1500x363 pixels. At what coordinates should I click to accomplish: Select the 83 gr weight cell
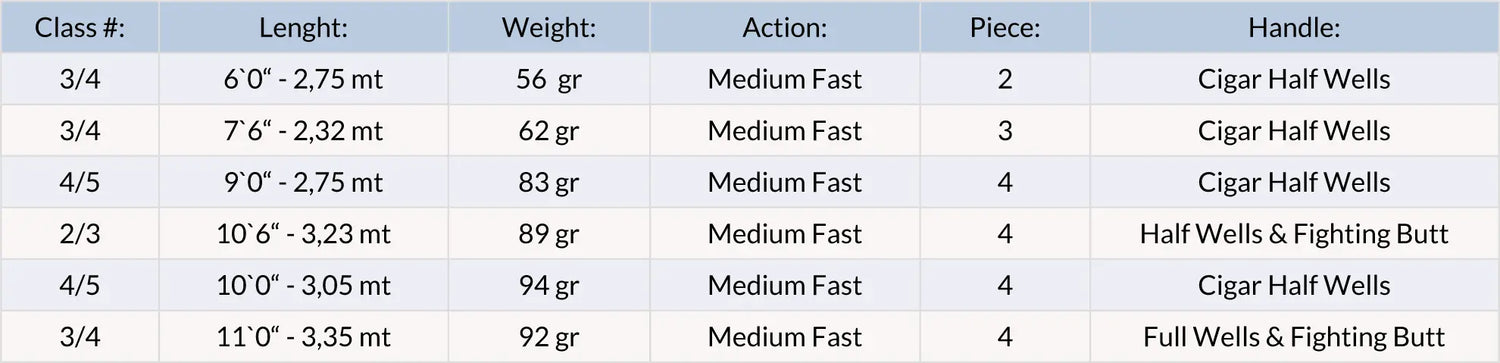tap(549, 182)
